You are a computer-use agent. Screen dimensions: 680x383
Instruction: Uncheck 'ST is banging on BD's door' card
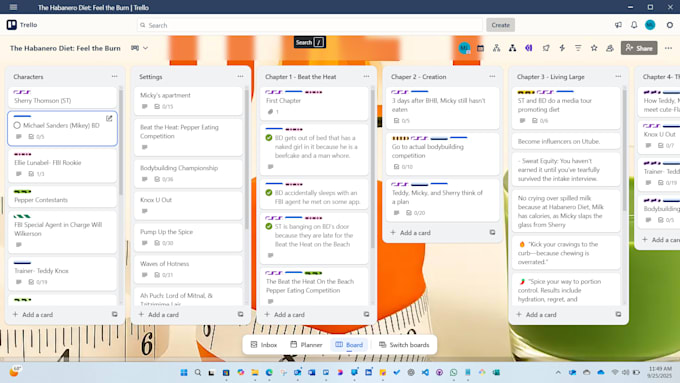click(269, 226)
